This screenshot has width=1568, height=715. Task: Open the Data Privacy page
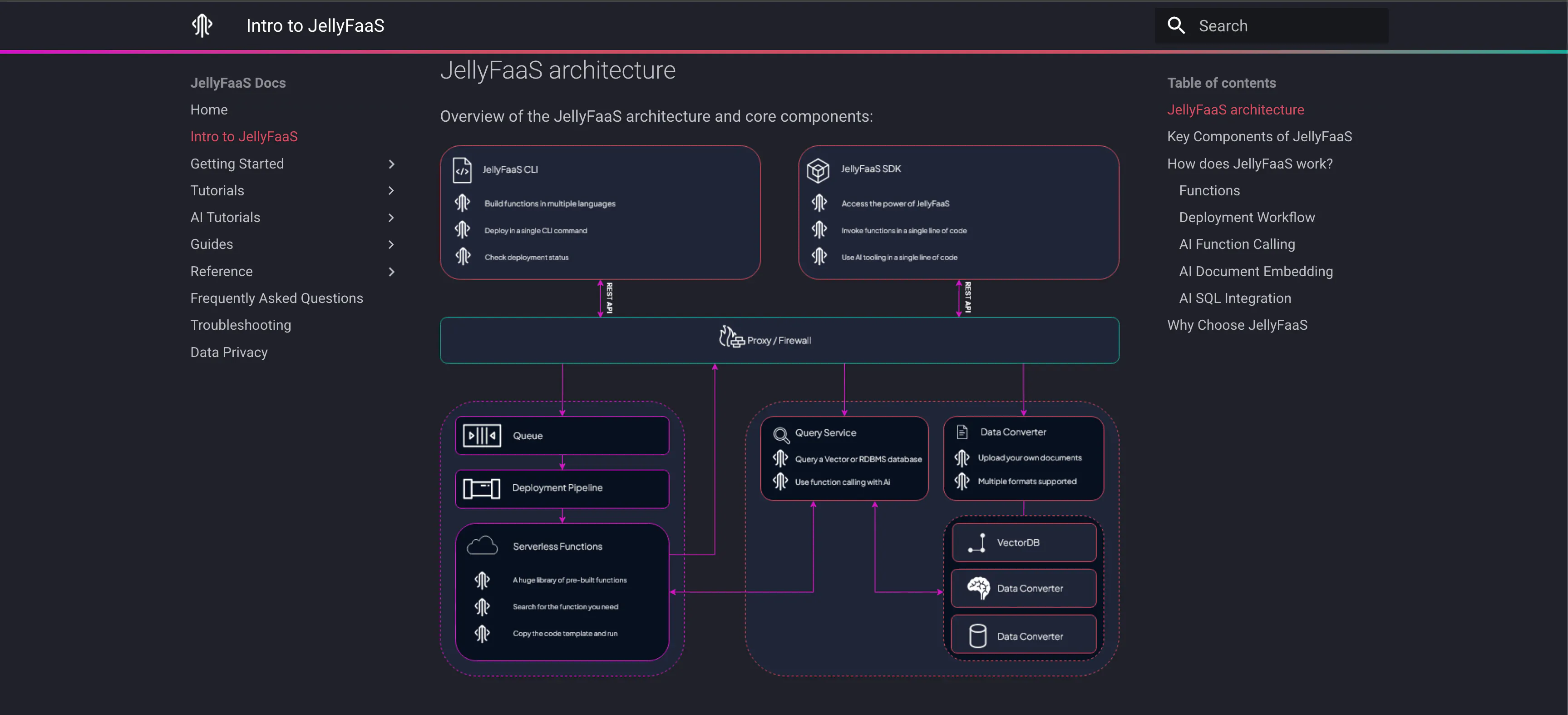(229, 353)
